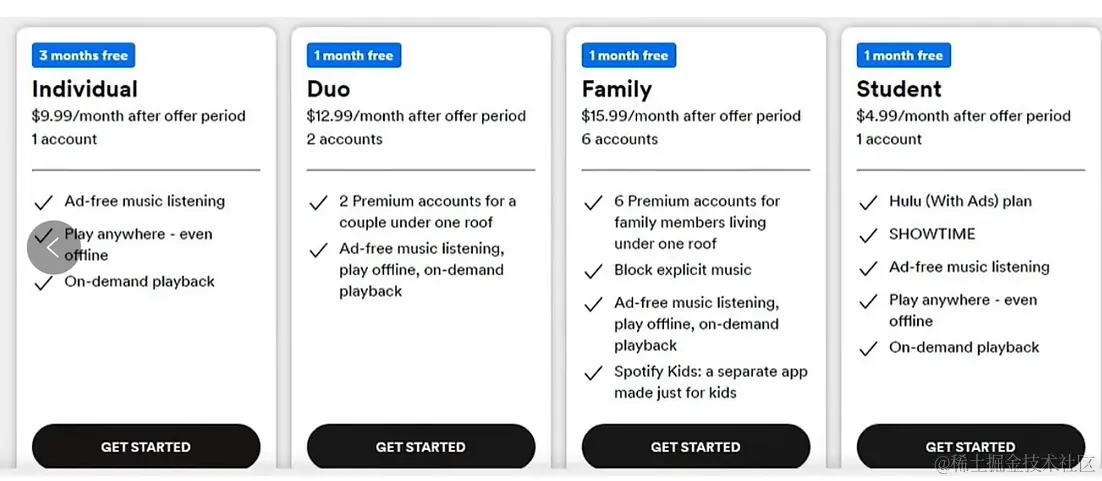Viewport: 1102px width, 481px height.
Task: Click the Student plan's 1 month free badge
Action: coord(903,56)
